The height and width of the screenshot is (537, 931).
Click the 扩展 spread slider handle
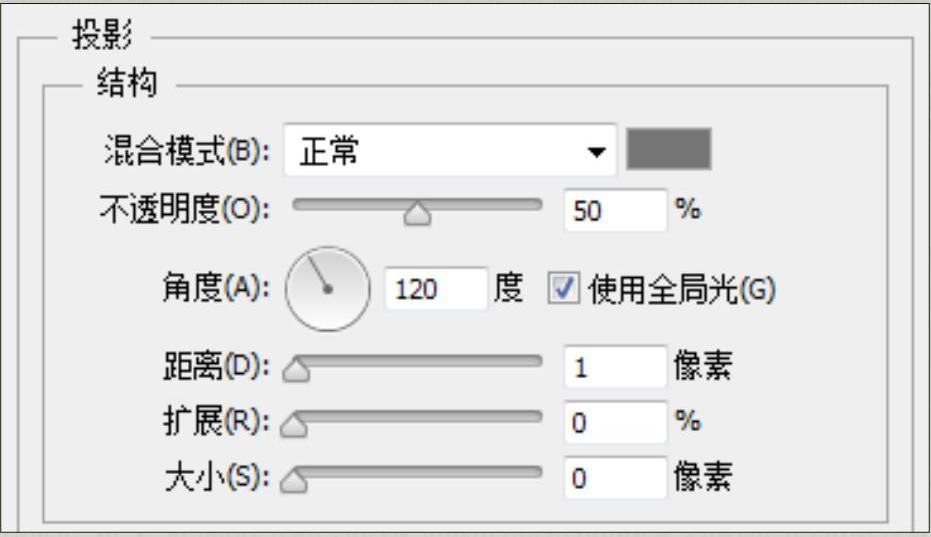pyautogui.click(x=296, y=428)
